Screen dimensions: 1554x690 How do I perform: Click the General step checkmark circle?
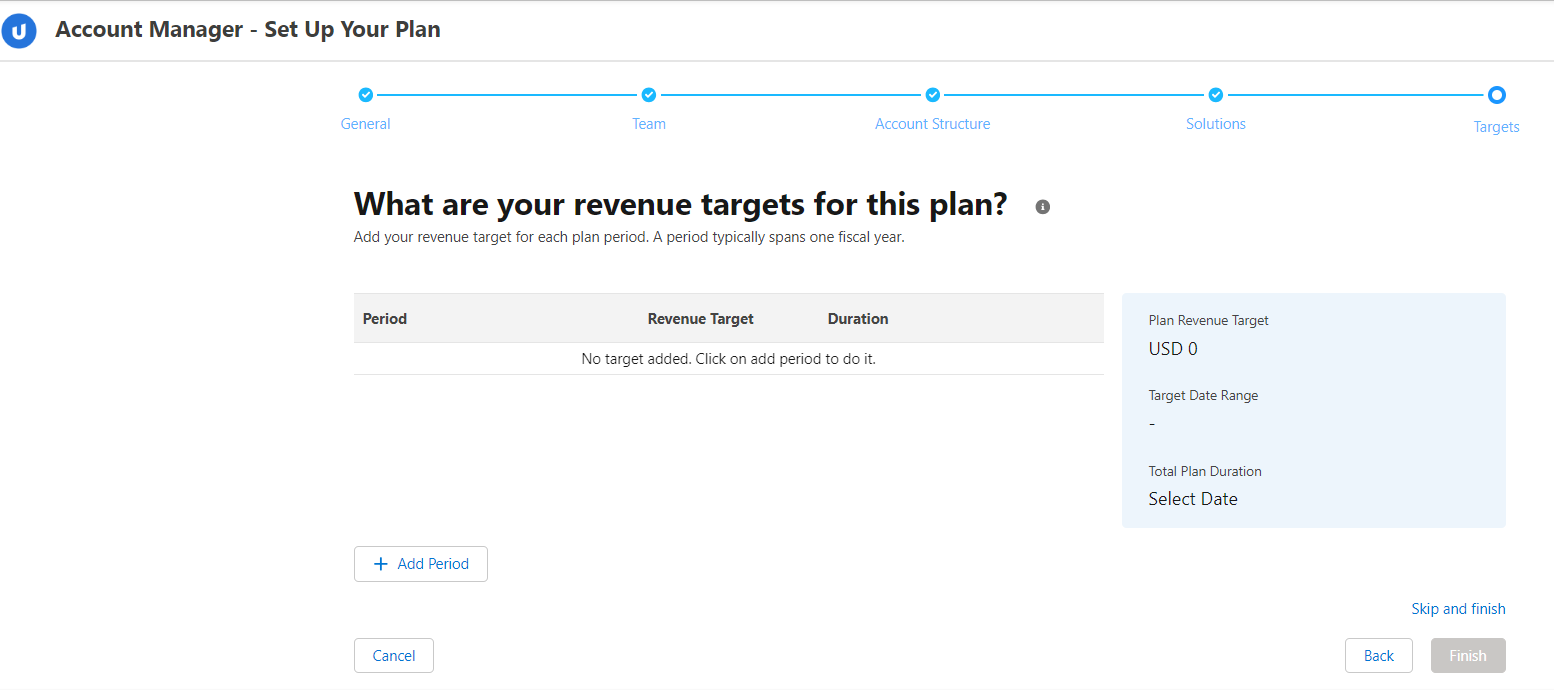(366, 95)
